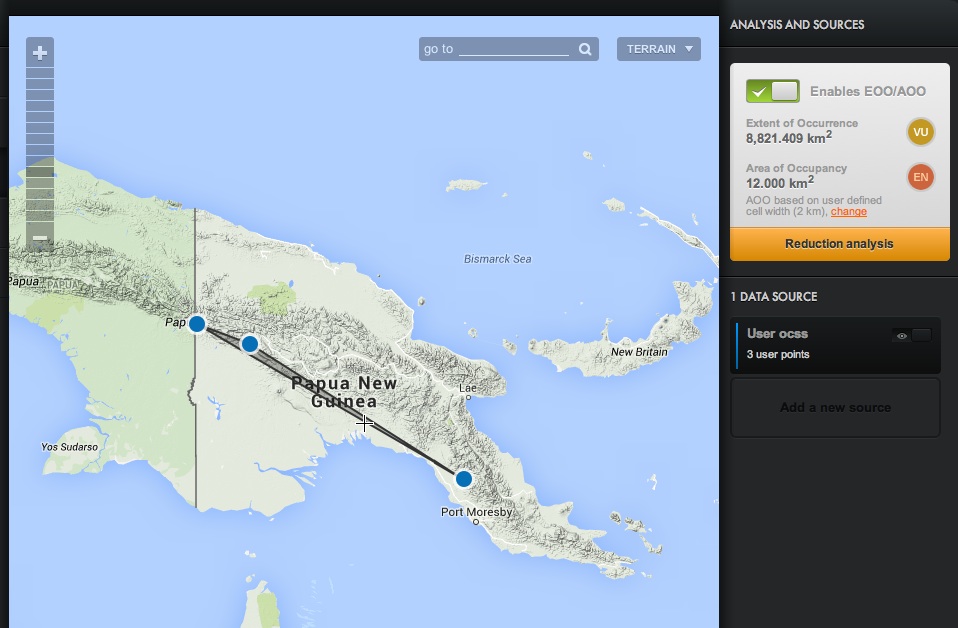Click the zoom out minus button
The width and height of the screenshot is (958, 628).
coord(40,238)
